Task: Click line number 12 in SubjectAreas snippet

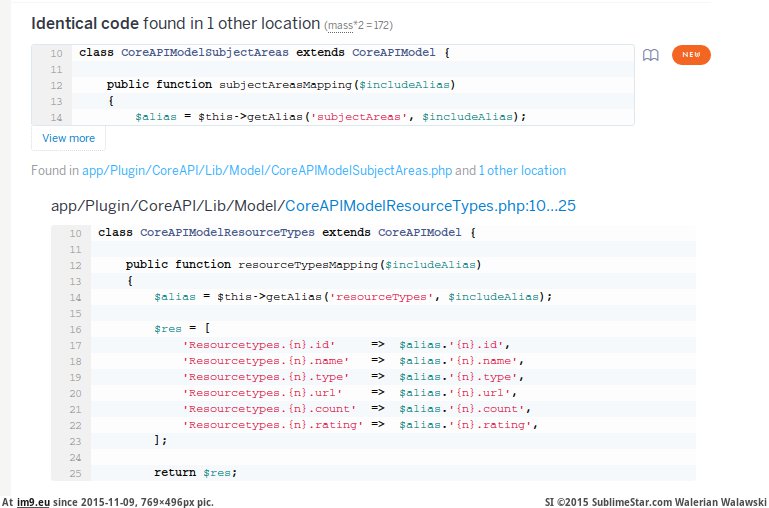Action: [56, 85]
